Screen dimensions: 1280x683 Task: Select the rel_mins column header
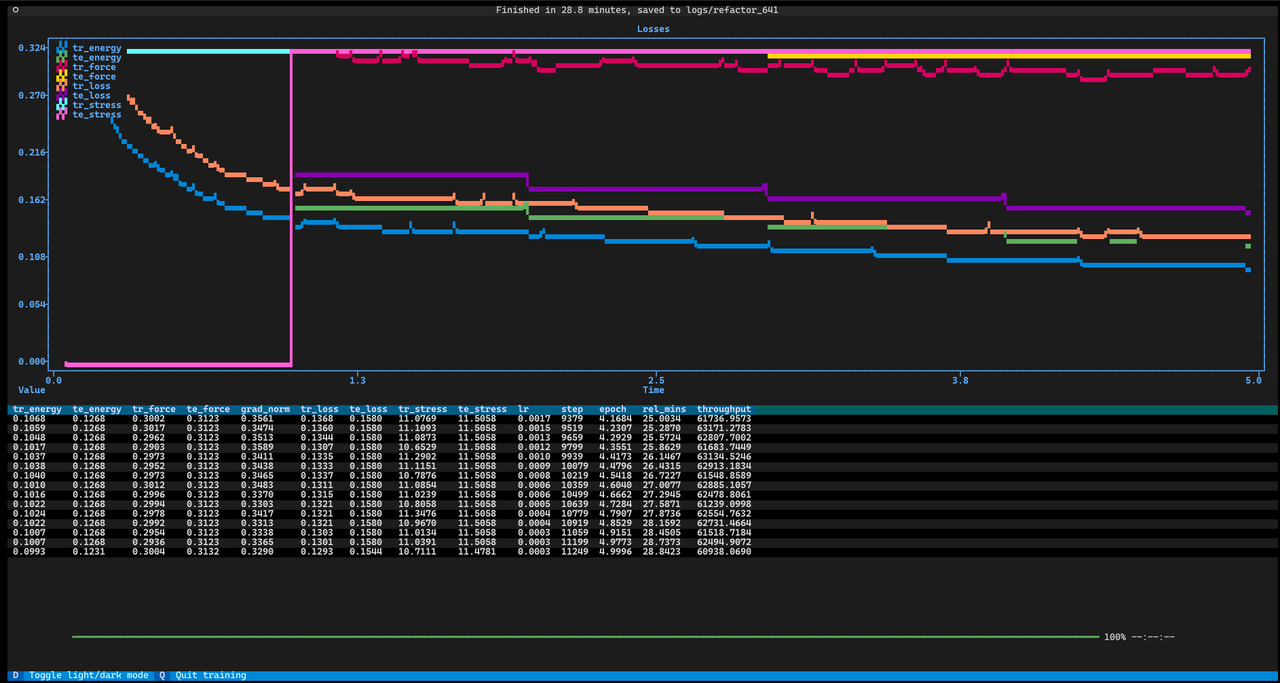[x=662, y=409]
